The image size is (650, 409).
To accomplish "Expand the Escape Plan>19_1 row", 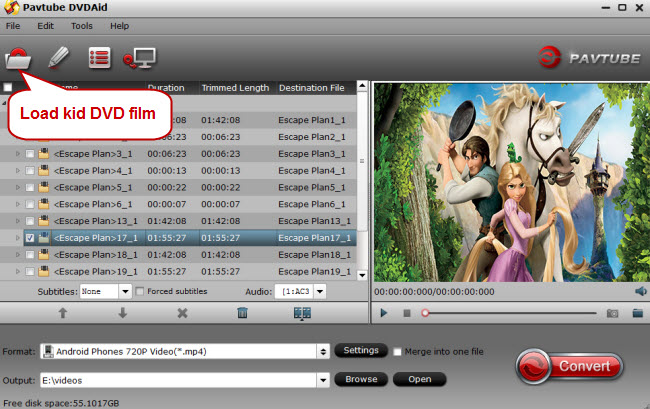I will coord(17,272).
